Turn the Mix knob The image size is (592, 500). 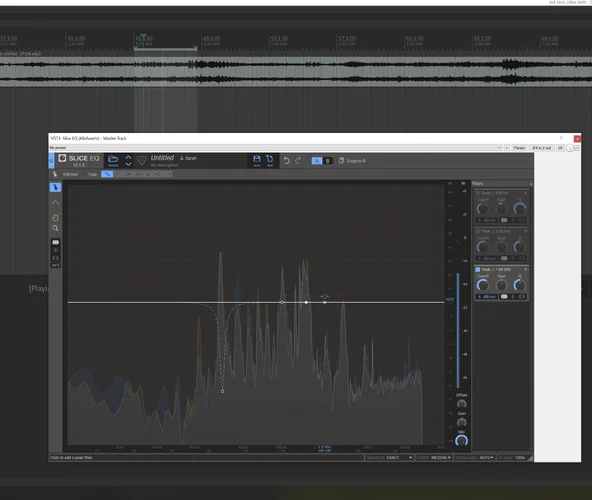461,441
